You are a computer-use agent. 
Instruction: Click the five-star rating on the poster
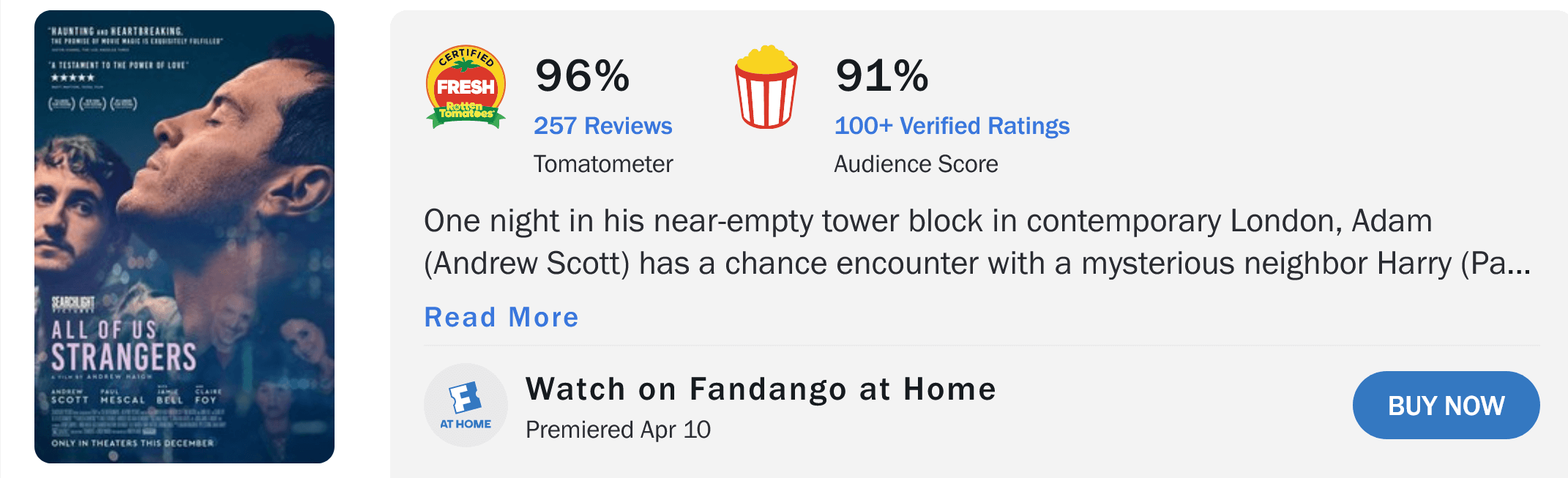(72, 78)
